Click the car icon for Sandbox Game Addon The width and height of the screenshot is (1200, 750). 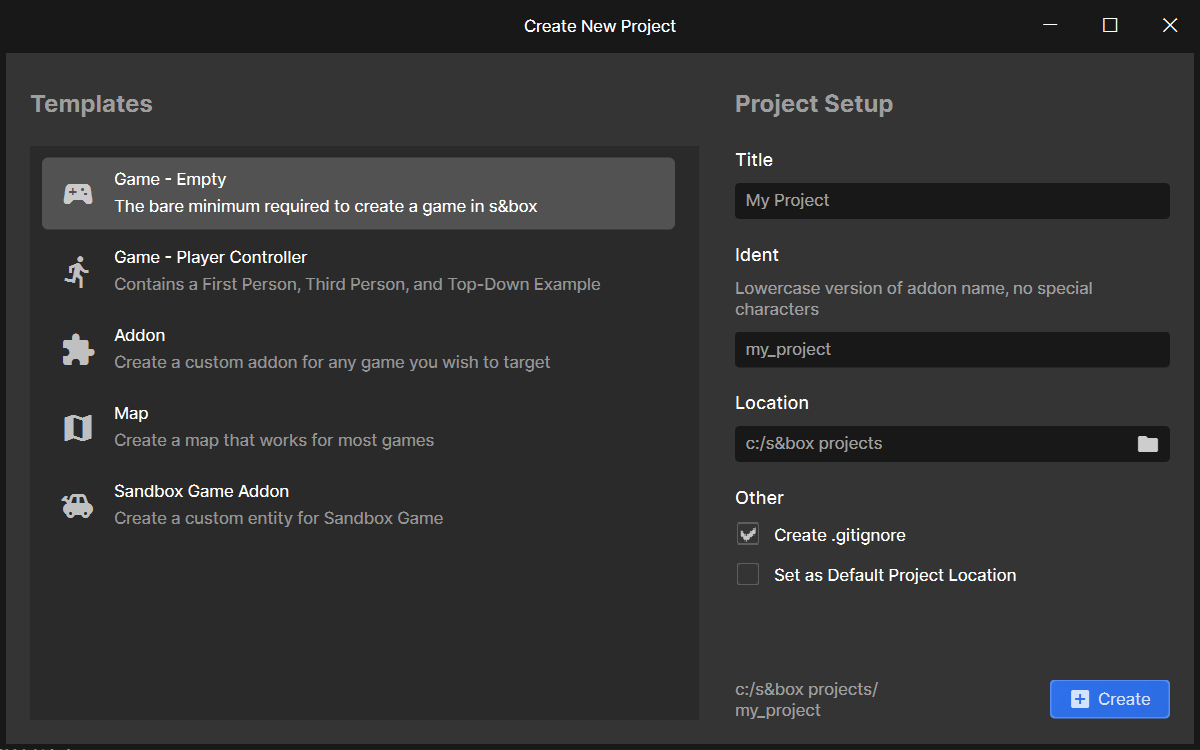tap(78, 506)
